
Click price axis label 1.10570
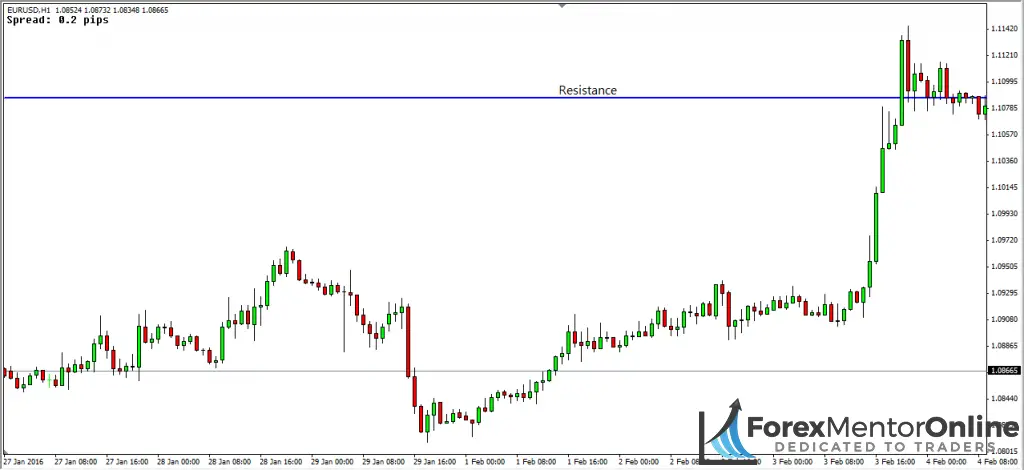tap(1004, 134)
